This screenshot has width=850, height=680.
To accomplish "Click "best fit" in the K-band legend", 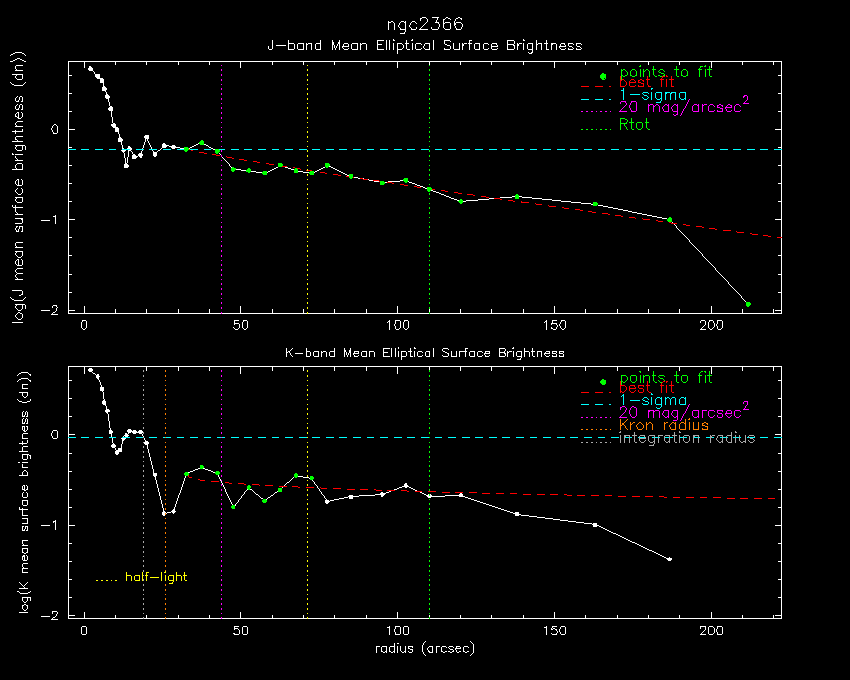I will [646, 388].
